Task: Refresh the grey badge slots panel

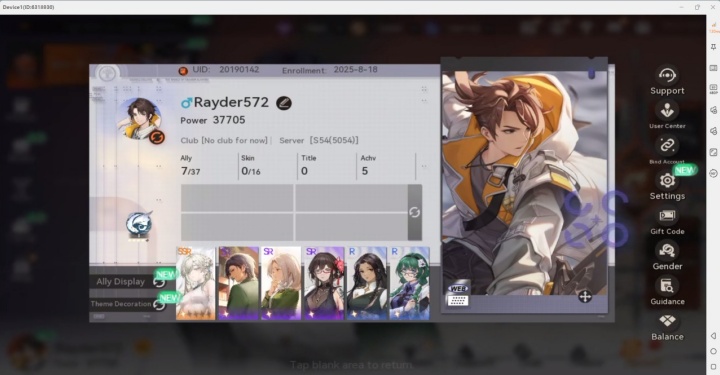Action: click(415, 212)
